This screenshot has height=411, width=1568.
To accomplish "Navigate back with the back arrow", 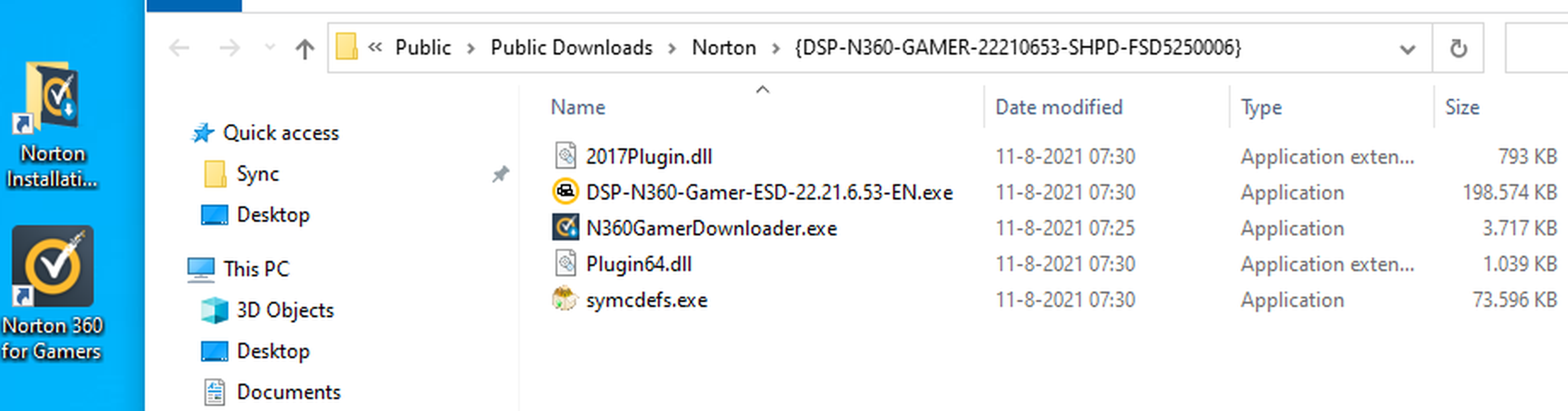I will point(179,48).
